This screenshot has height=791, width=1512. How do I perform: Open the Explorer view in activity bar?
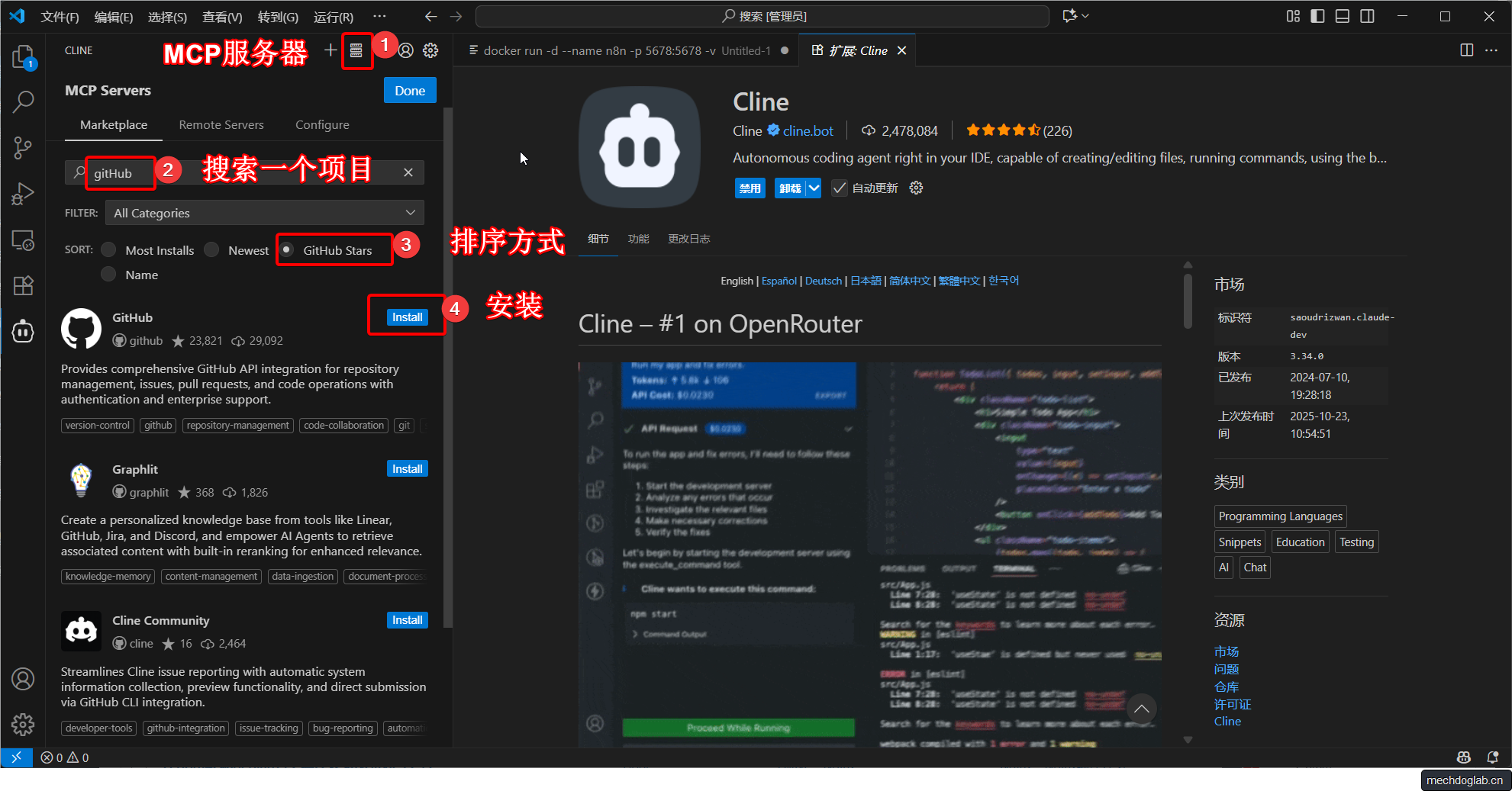23,57
